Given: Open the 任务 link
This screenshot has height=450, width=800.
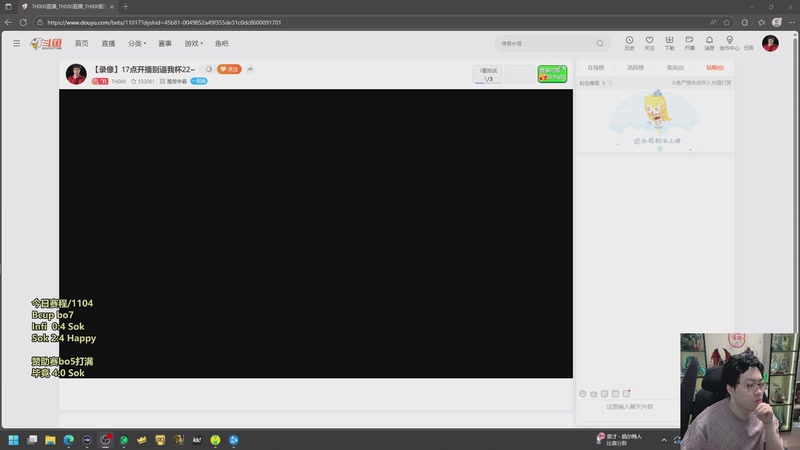Looking at the screenshot, I should pyautogui.click(x=748, y=47).
